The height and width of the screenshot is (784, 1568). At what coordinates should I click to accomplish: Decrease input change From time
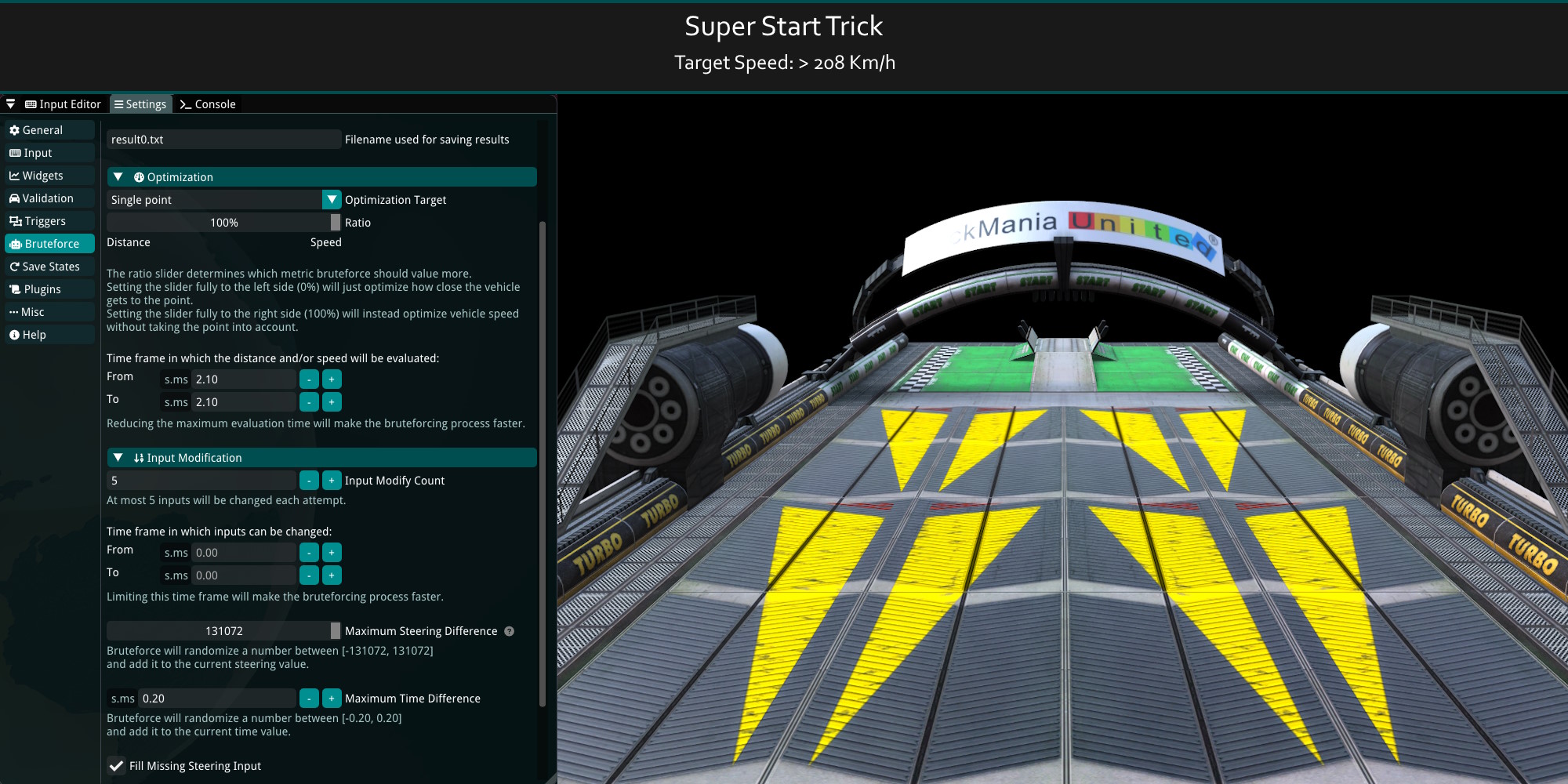[310, 553]
